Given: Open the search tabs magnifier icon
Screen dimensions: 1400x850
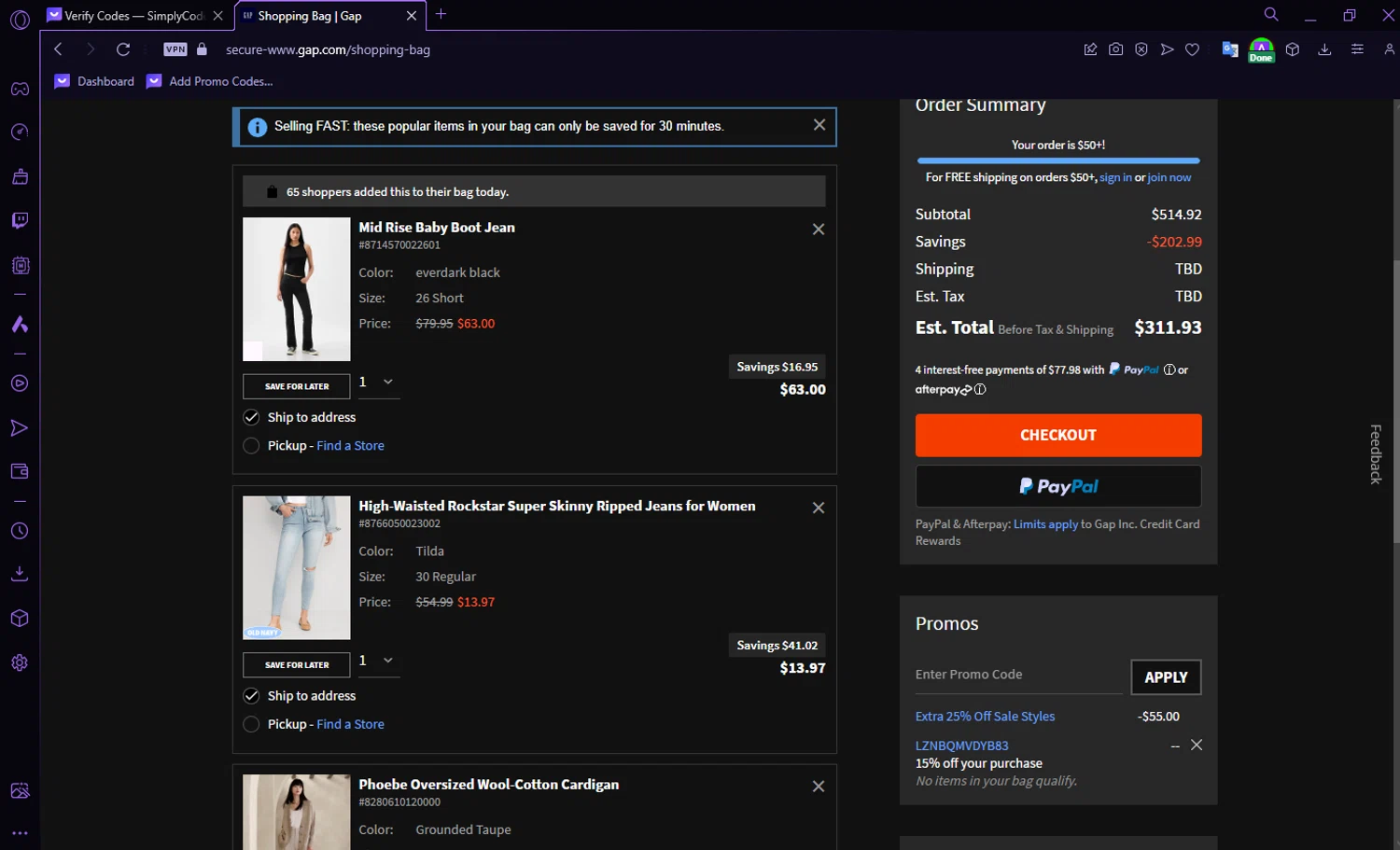Looking at the screenshot, I should [x=1271, y=14].
